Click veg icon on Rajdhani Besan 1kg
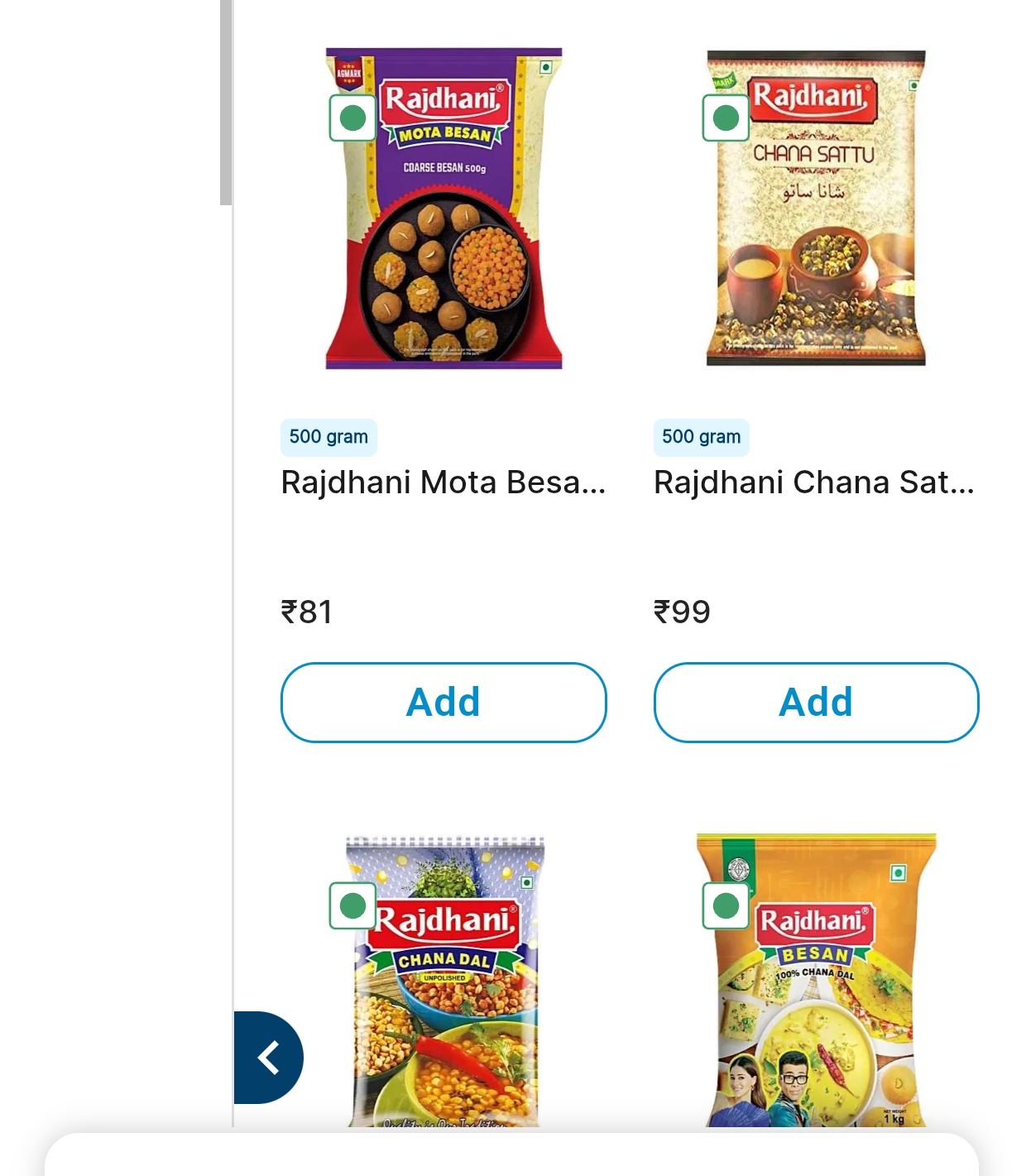Image resolution: width=1026 pixels, height=1176 pixels. coord(726,905)
